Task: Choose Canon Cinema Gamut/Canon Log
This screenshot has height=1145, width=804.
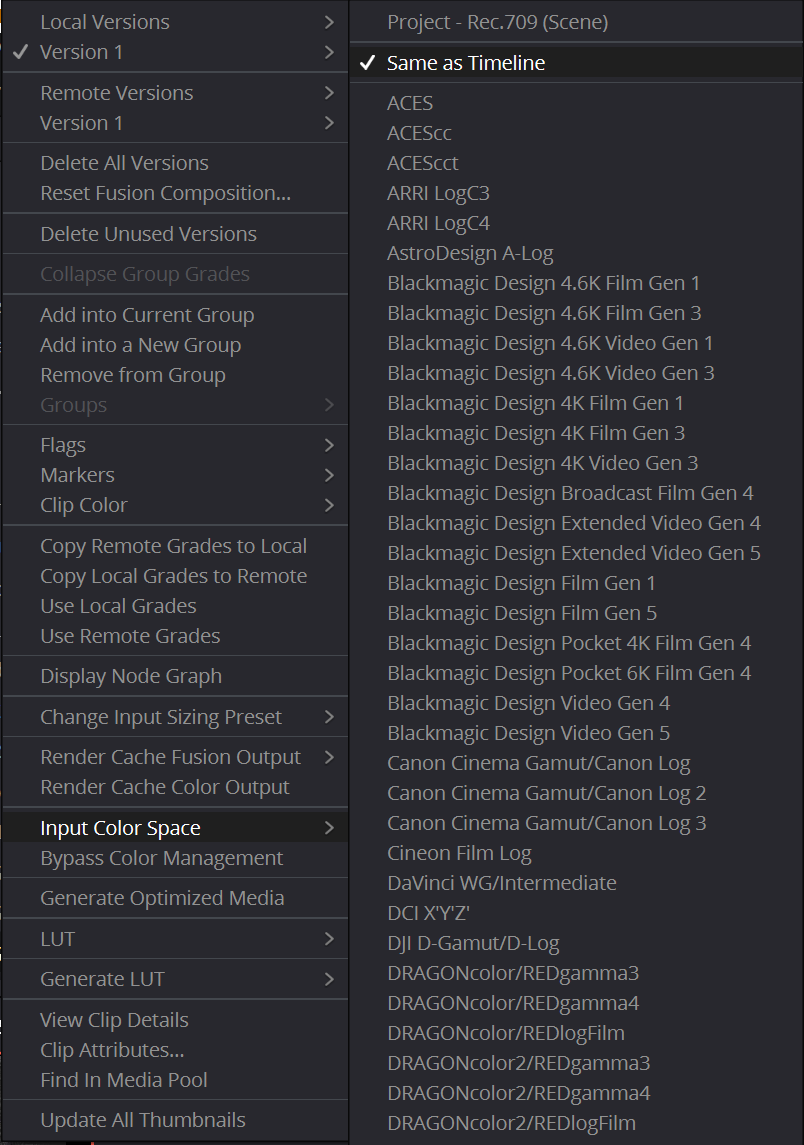Action: click(577, 762)
